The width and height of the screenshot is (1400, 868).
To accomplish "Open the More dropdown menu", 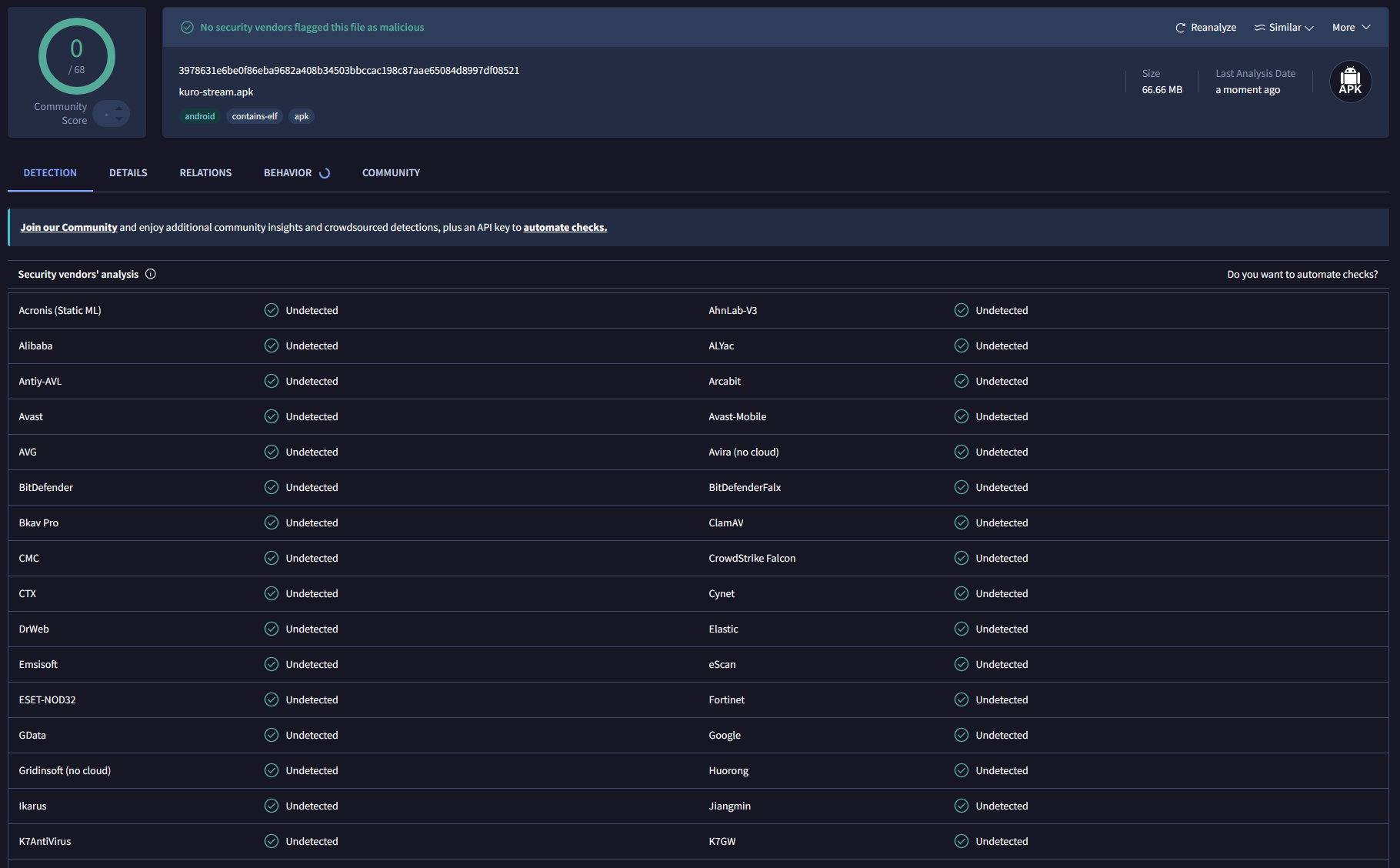I will click(x=1352, y=28).
